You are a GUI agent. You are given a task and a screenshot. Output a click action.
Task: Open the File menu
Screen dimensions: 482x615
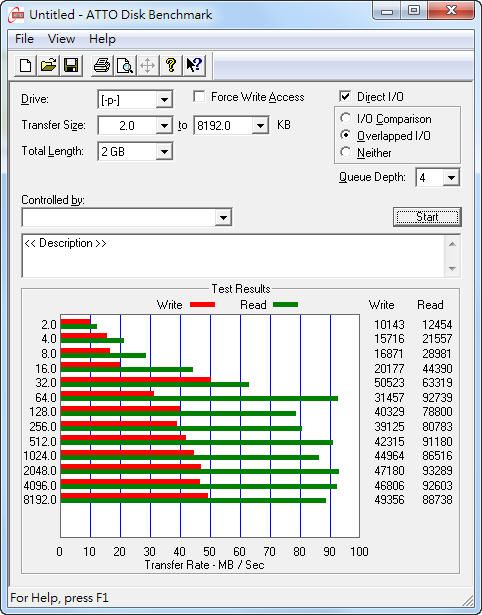tap(24, 39)
